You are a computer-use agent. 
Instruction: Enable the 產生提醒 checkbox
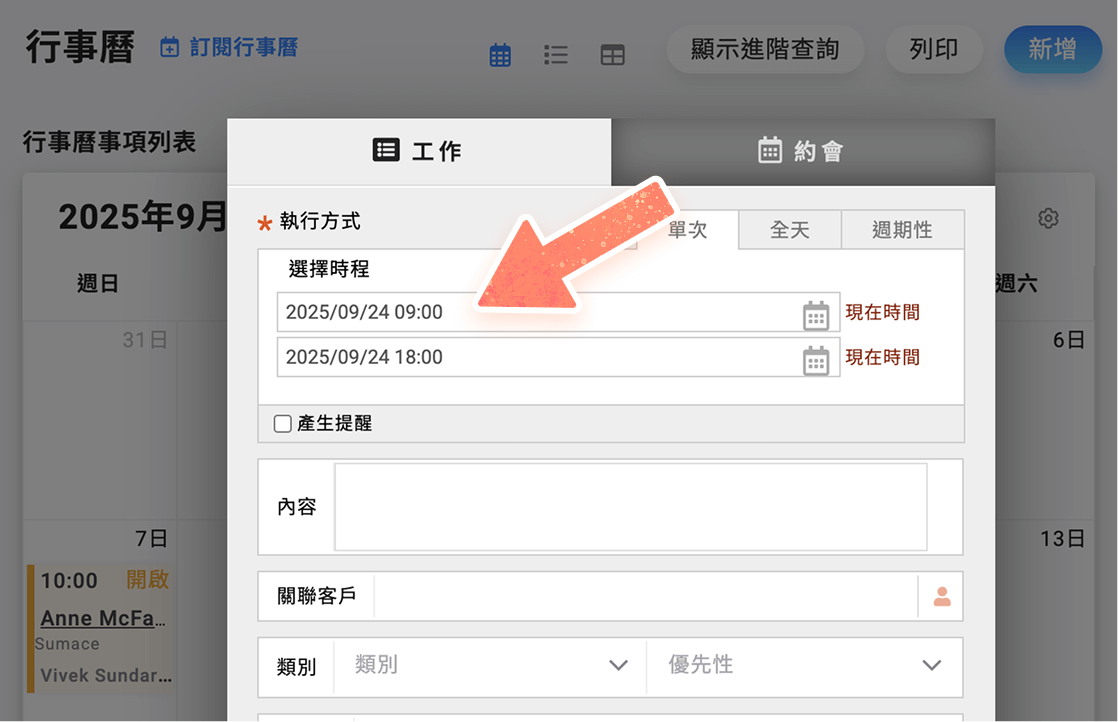[x=283, y=424]
